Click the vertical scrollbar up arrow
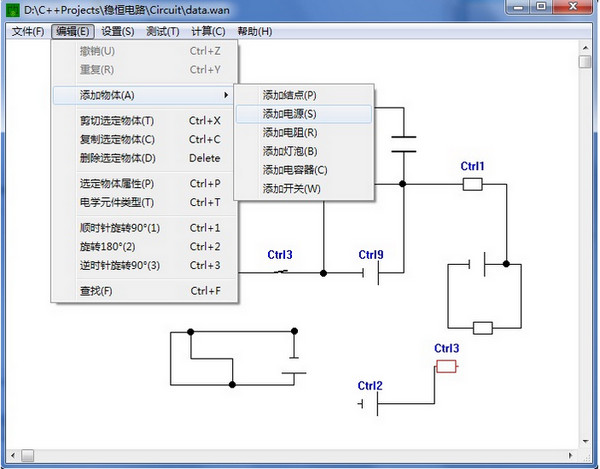This screenshot has width=600, height=469. click(x=584, y=49)
